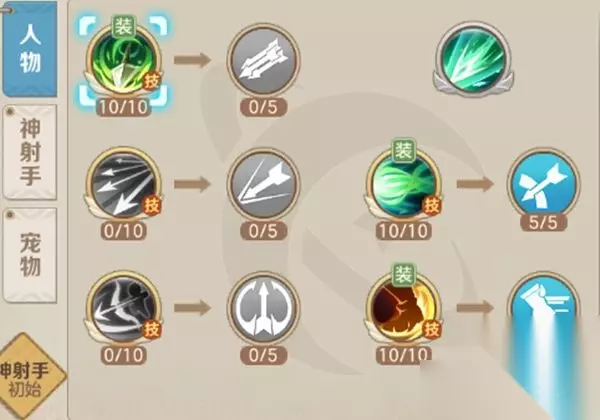600x420 pixels.
Task: Click the triple arrows passive skill icon
Action: point(263,60)
